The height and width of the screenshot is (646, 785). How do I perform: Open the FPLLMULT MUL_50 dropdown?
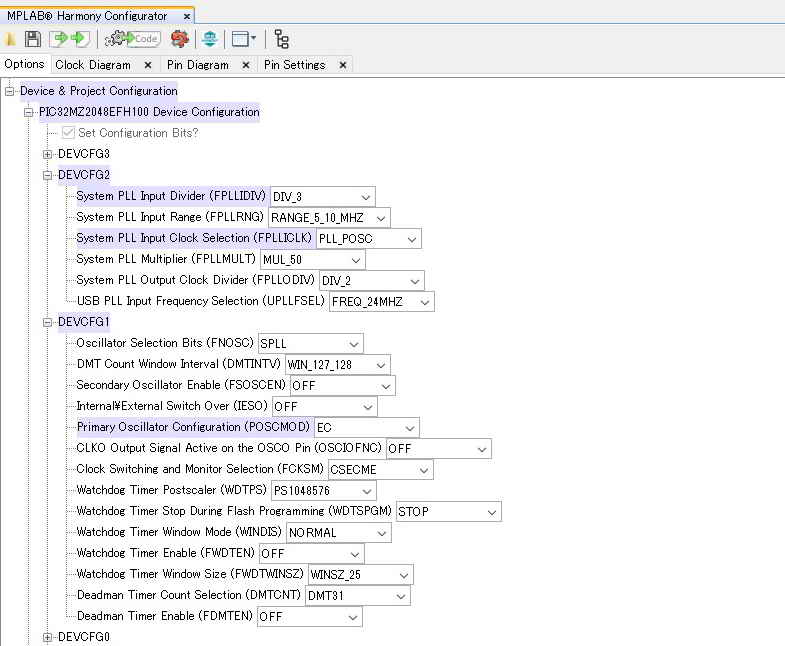(x=313, y=260)
